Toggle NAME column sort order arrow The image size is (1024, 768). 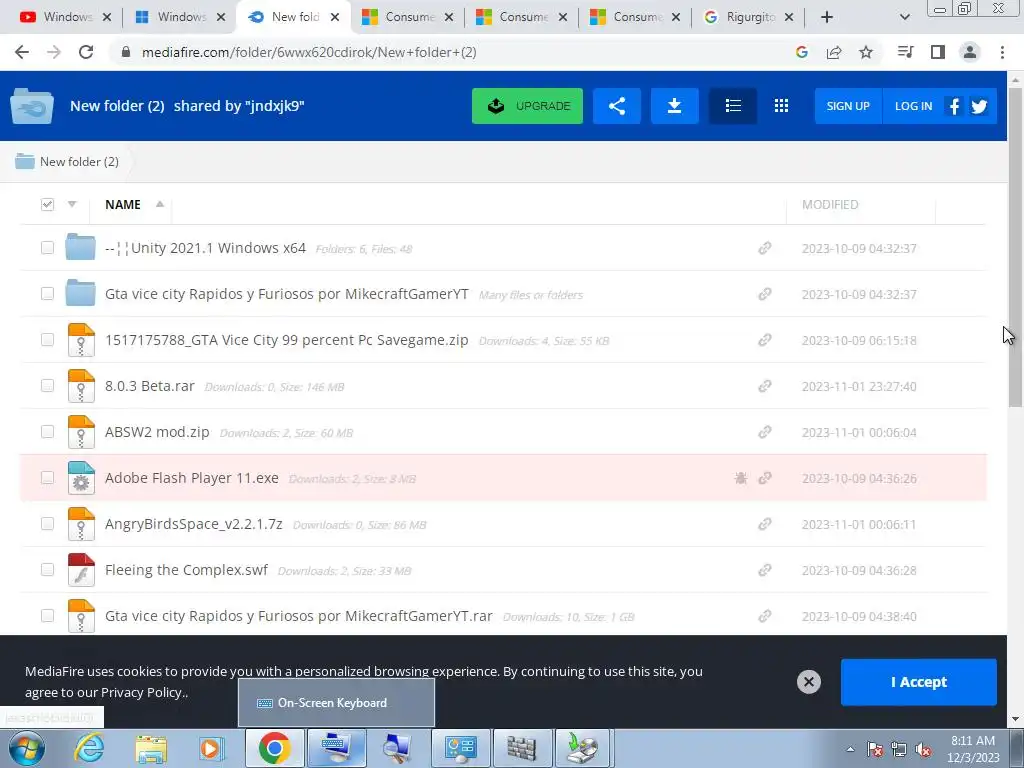click(x=159, y=204)
